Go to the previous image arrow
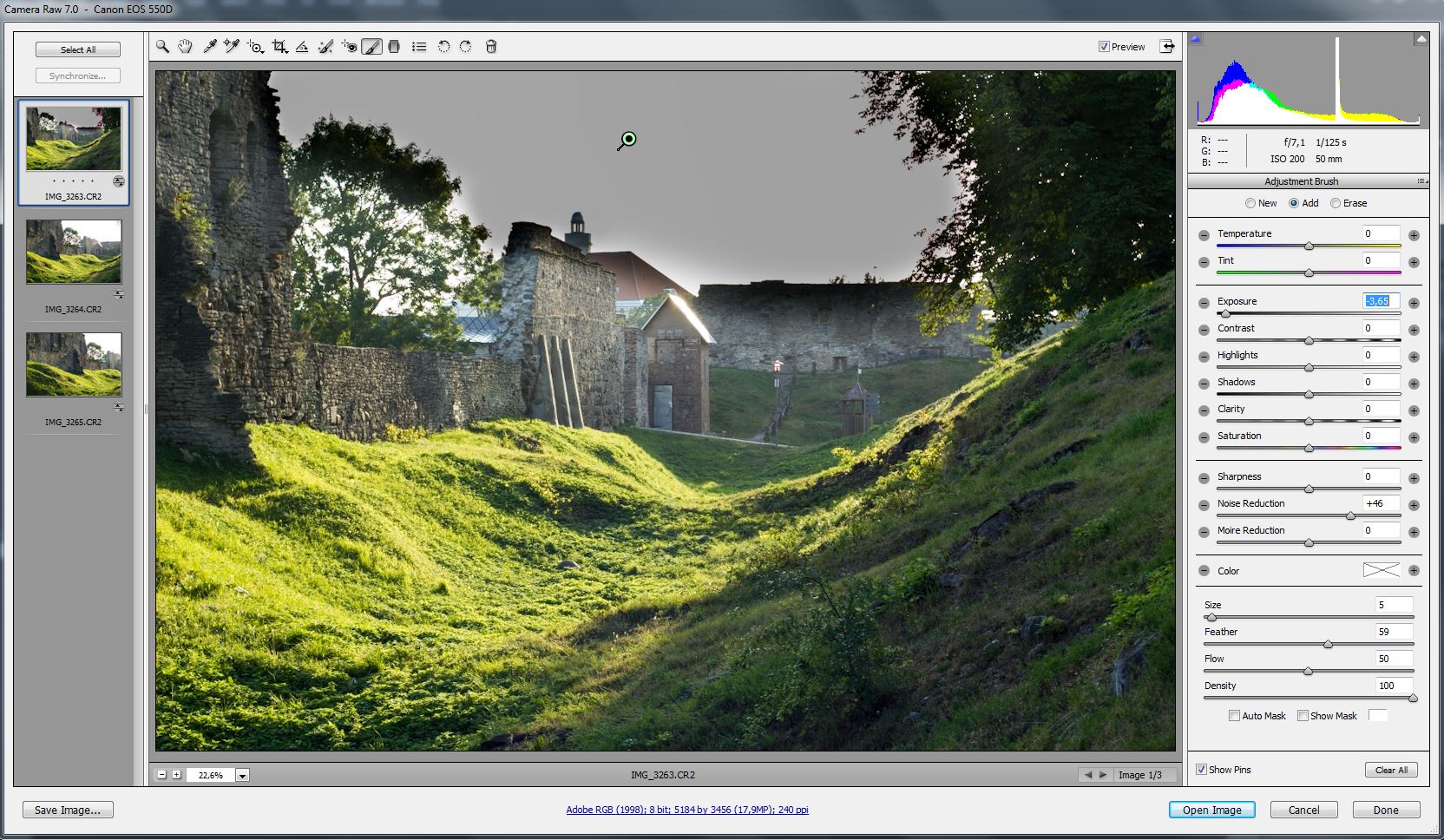This screenshot has height=840, width=1444. point(1087,775)
